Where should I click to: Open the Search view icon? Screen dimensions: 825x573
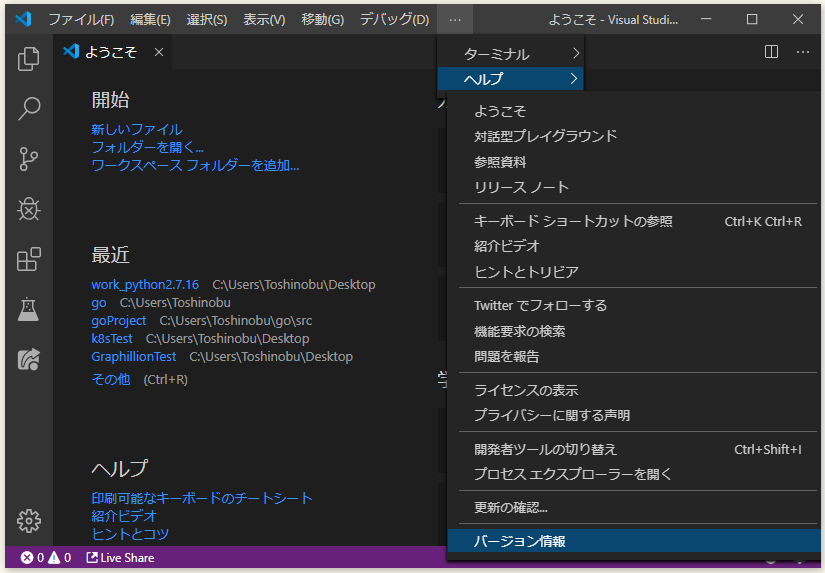click(28, 108)
